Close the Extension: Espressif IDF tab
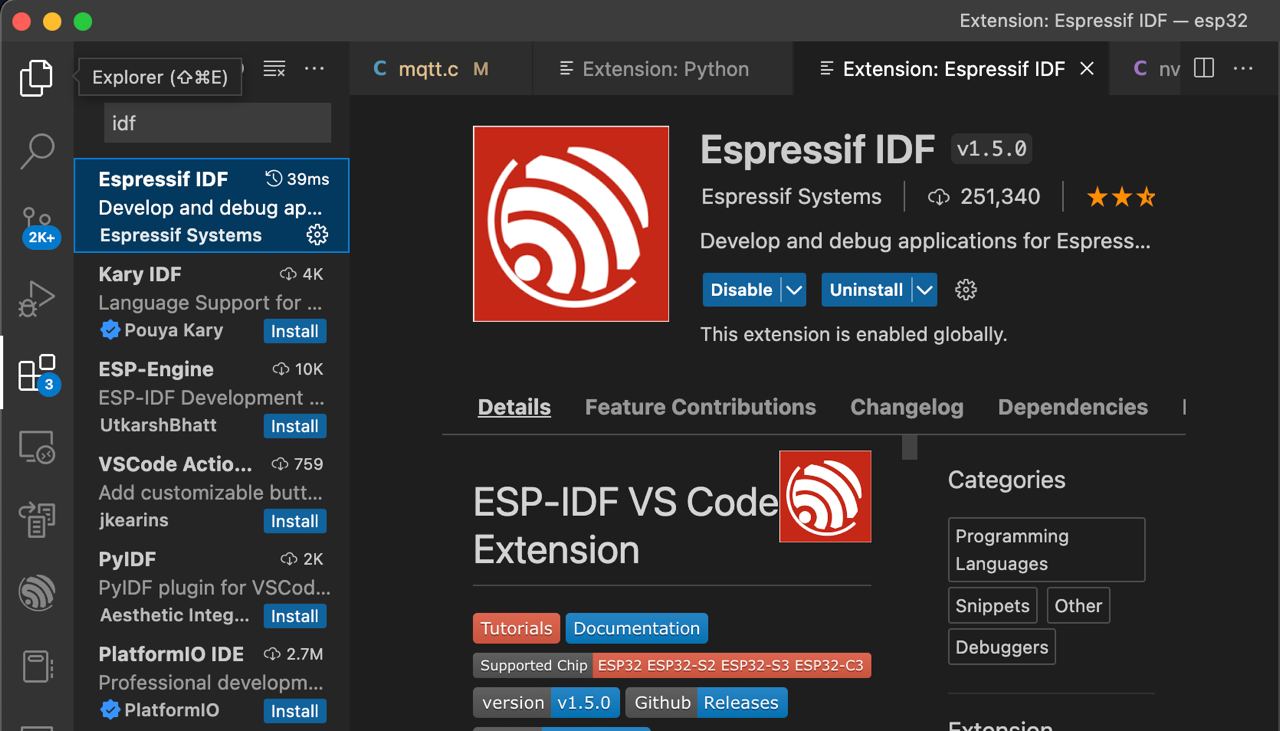This screenshot has height=731, width=1280. (x=1087, y=68)
